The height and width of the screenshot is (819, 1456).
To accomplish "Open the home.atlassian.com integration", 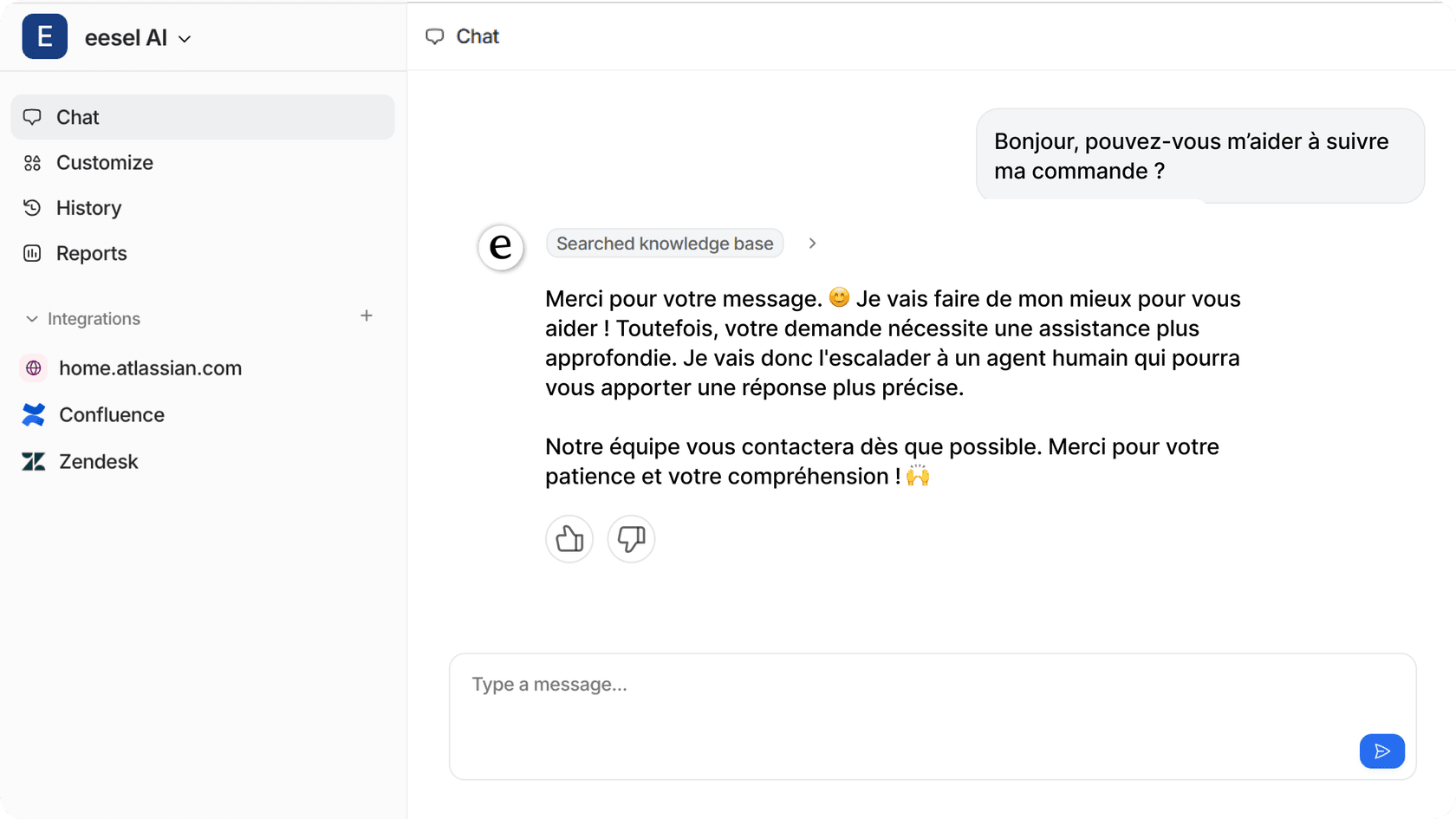I will click(x=150, y=367).
